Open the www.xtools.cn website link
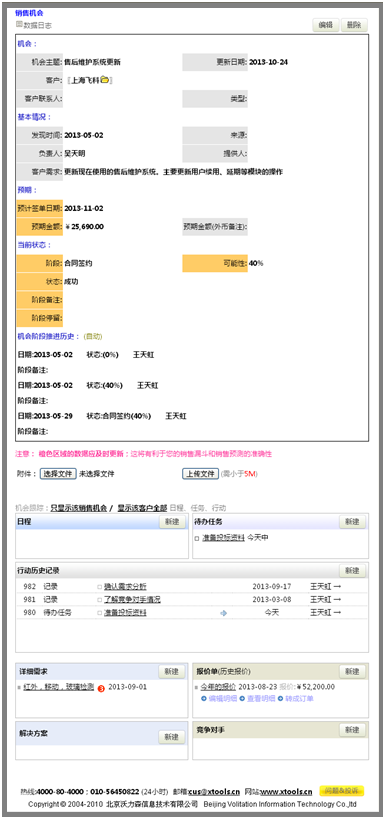 (x=286, y=791)
